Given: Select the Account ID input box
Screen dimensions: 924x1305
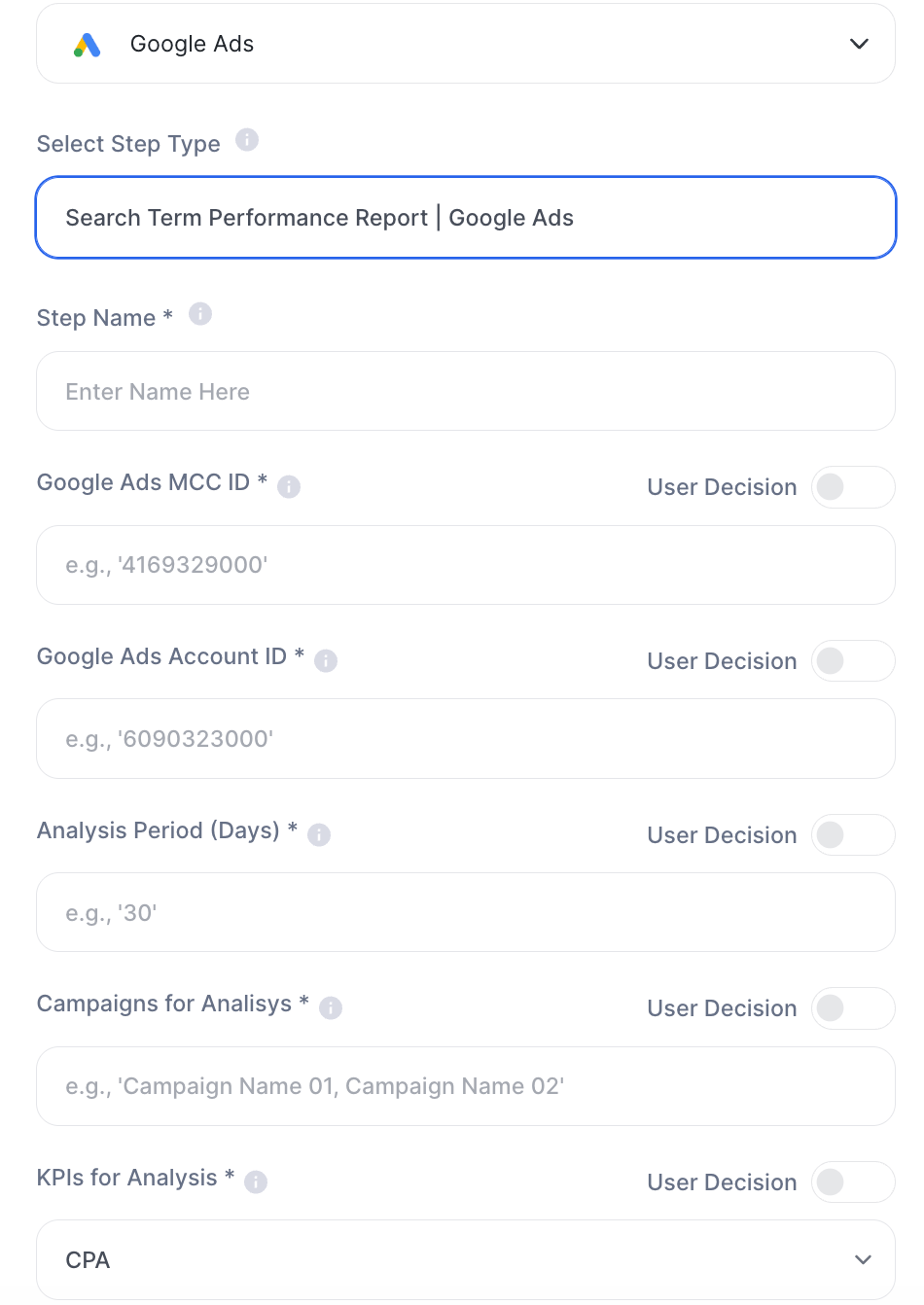Looking at the screenshot, I should 466,739.
